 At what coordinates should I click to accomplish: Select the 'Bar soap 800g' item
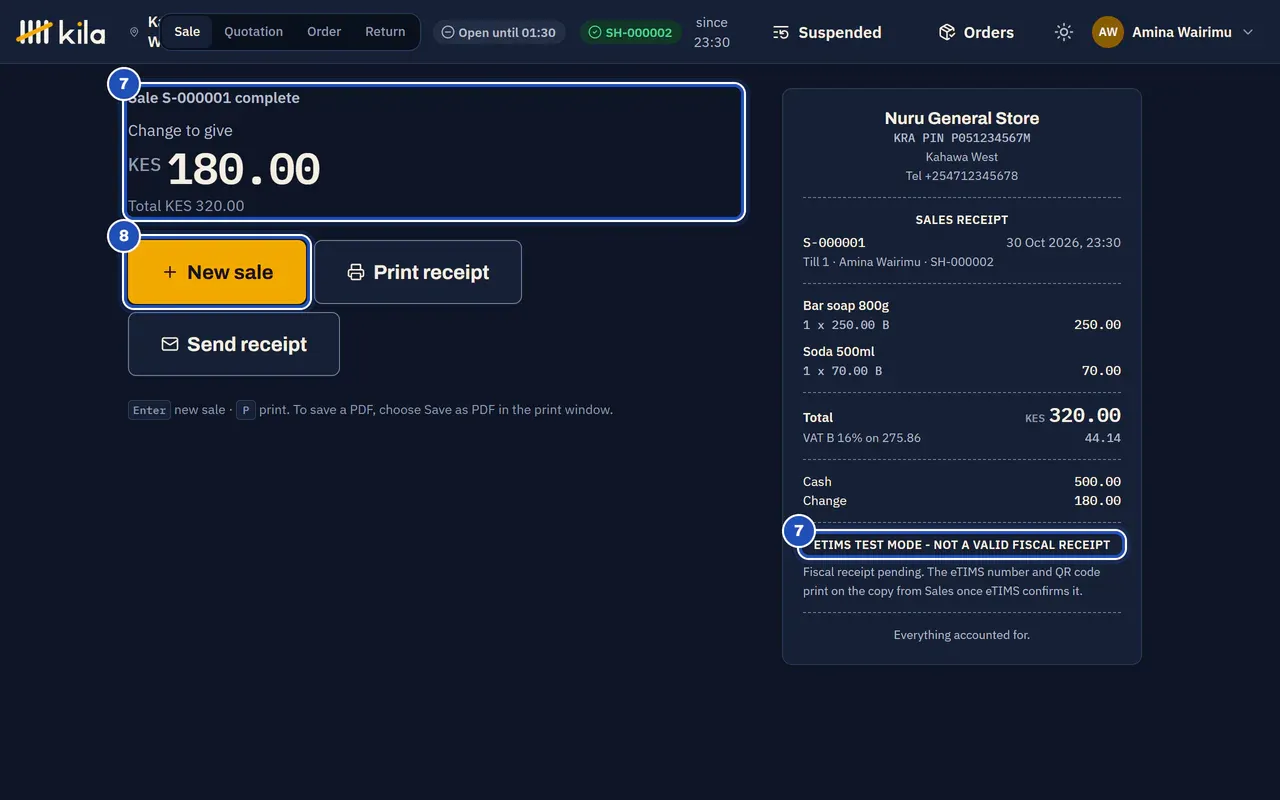point(846,306)
